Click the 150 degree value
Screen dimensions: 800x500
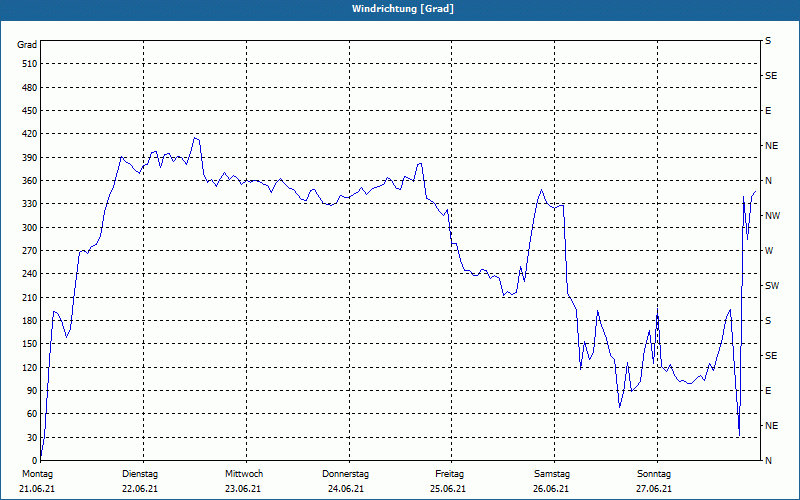[x=30, y=343]
